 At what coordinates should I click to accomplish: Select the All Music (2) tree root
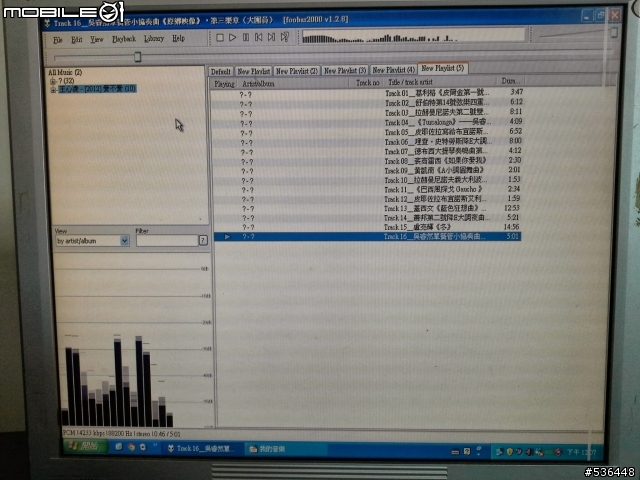[x=65, y=73]
